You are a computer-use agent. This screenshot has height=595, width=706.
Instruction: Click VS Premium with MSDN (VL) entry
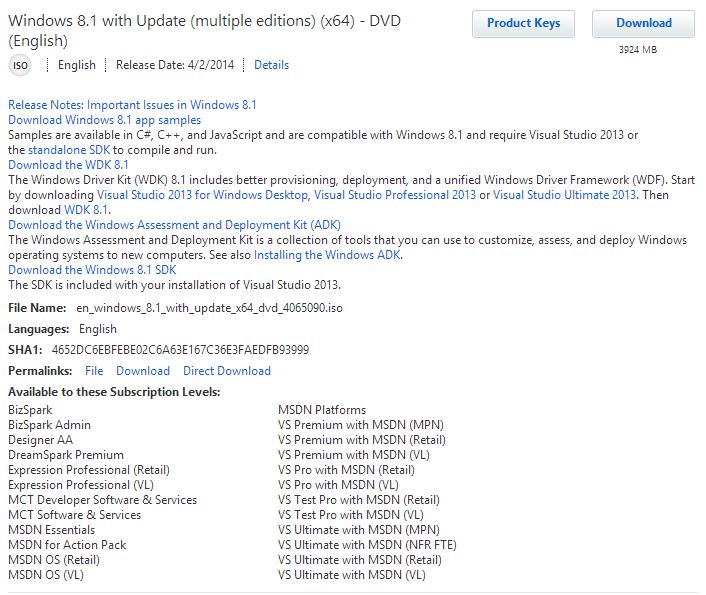(x=354, y=455)
